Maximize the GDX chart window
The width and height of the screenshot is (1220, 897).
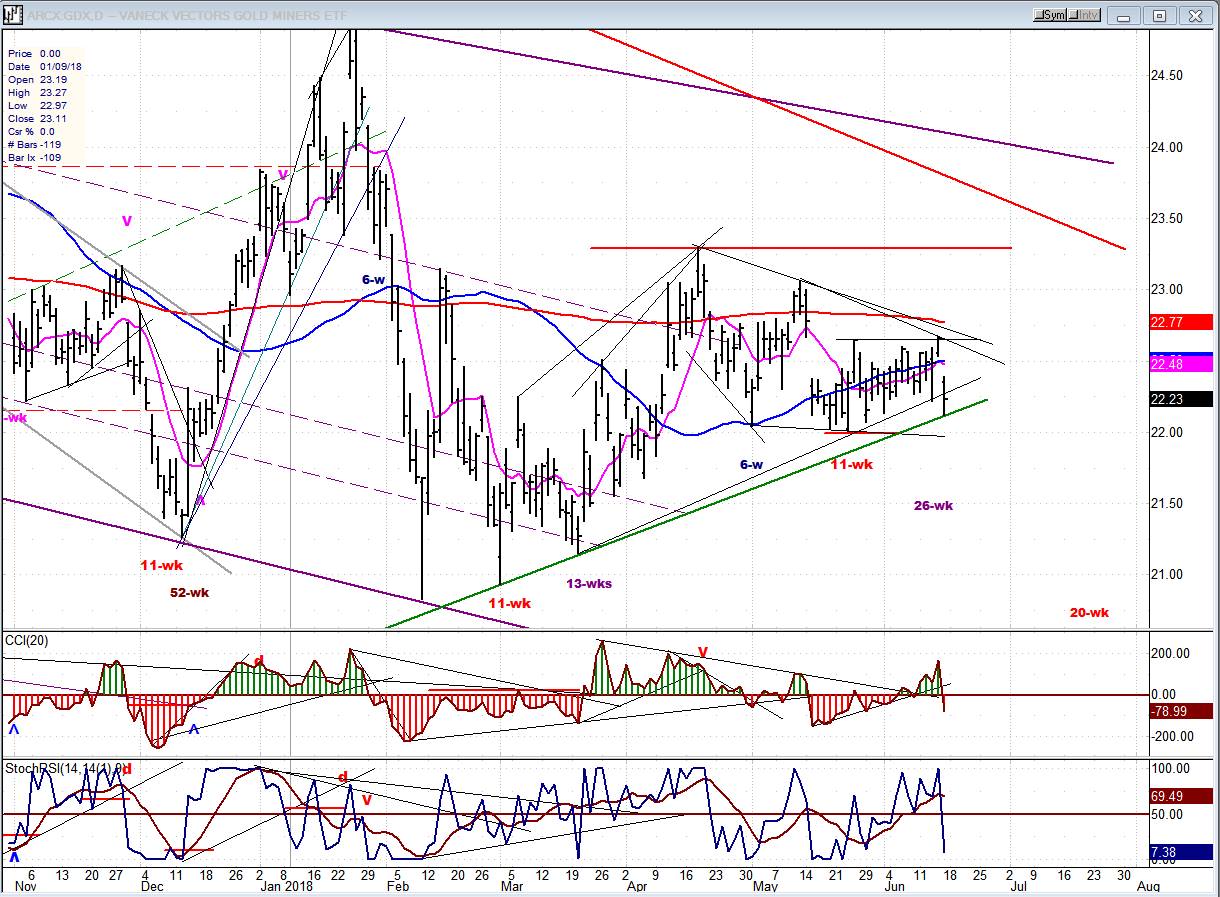(x=1160, y=15)
